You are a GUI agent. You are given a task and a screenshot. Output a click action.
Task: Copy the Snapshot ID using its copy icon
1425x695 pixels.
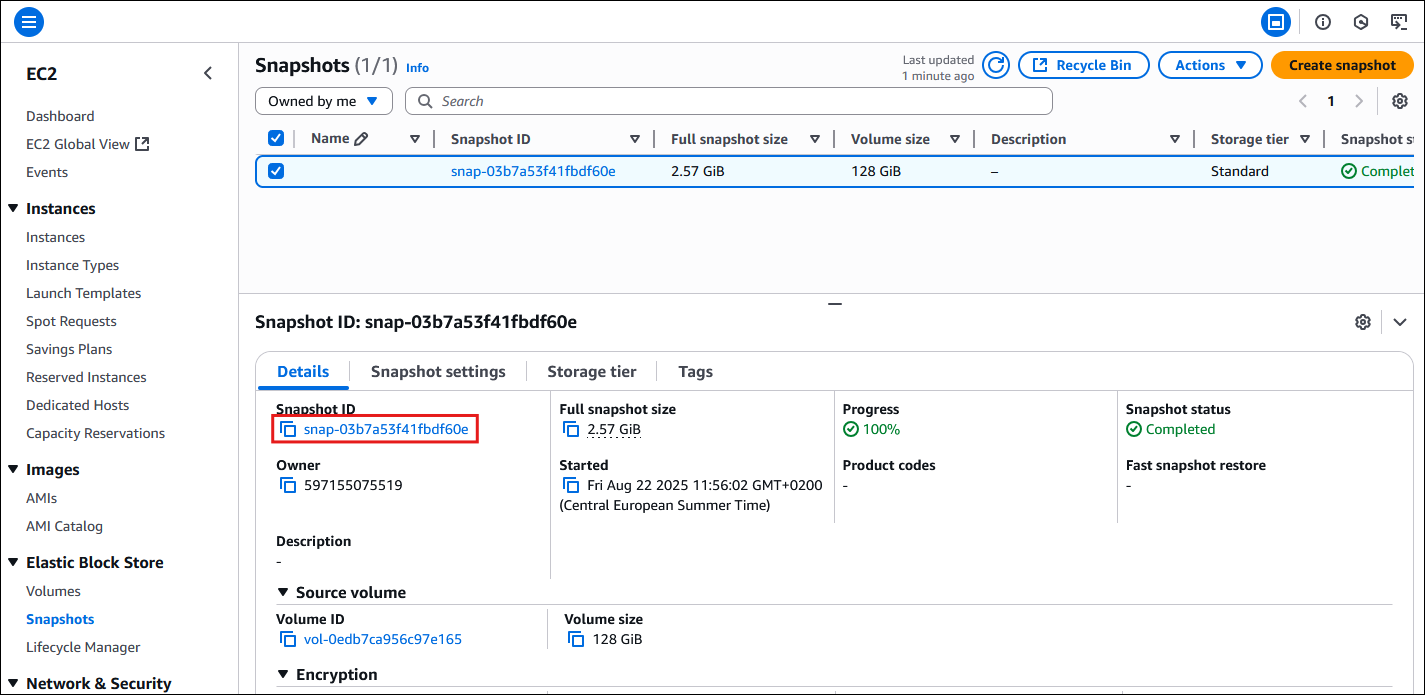(x=289, y=428)
